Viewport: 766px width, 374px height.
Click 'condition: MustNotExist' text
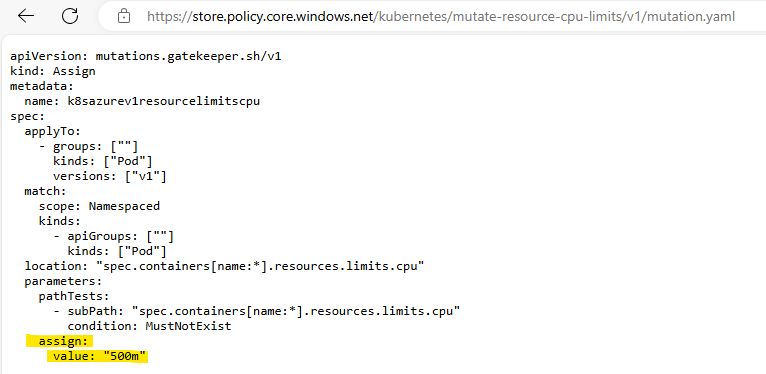149,326
